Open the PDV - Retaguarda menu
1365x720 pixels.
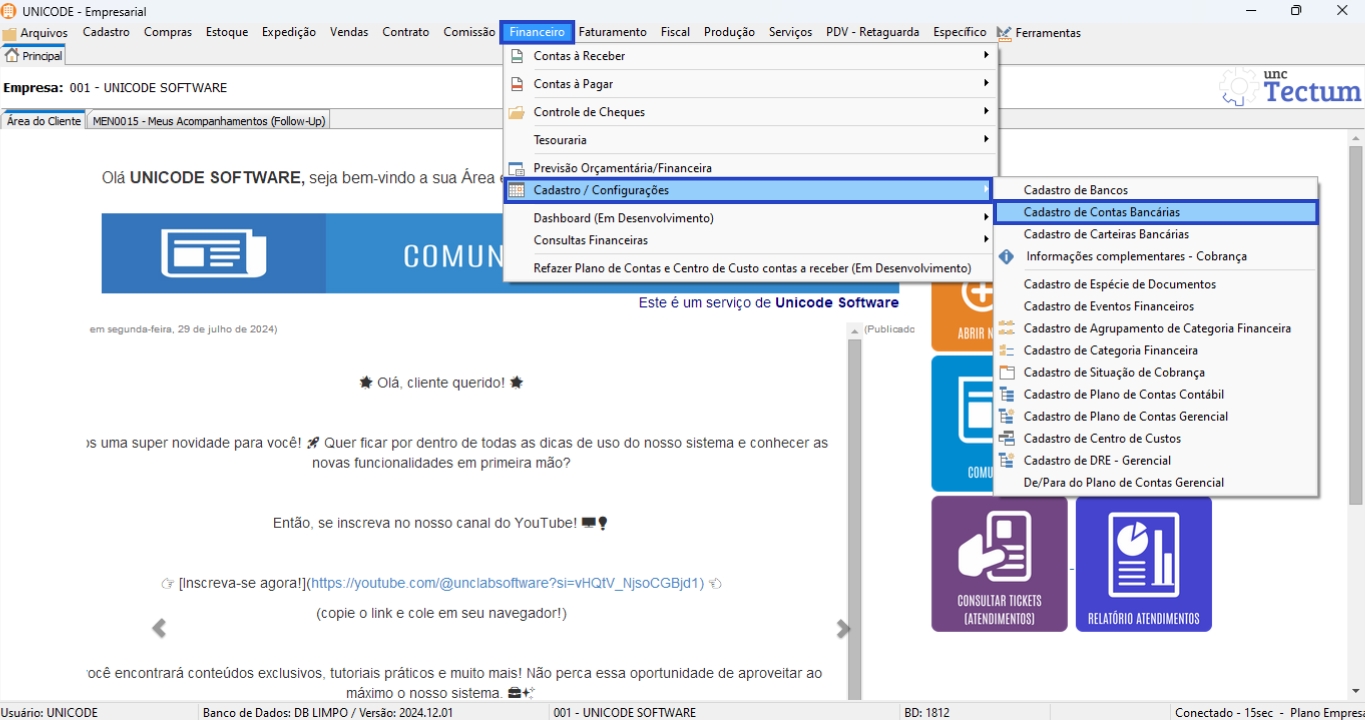[872, 32]
